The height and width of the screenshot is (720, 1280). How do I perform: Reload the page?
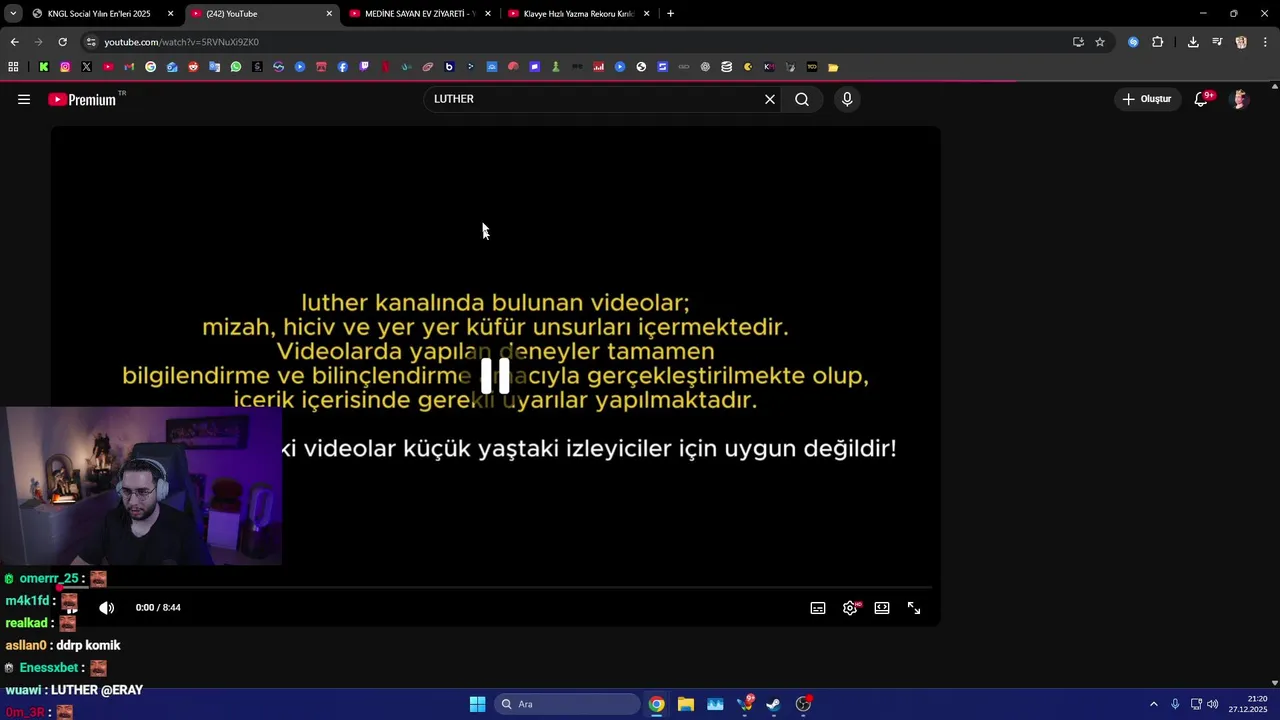pos(62,42)
